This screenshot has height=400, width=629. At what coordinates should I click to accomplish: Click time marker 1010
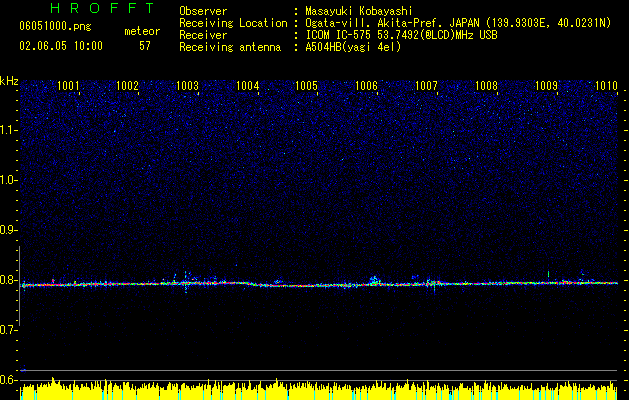[x=606, y=86]
